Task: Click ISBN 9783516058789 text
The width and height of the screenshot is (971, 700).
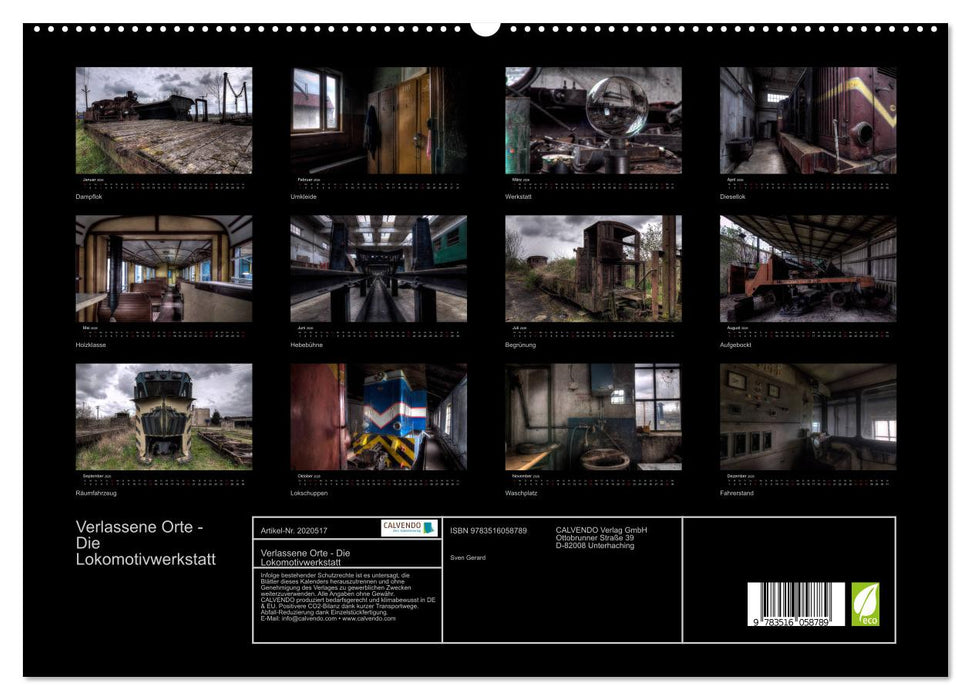Action: click(x=490, y=528)
